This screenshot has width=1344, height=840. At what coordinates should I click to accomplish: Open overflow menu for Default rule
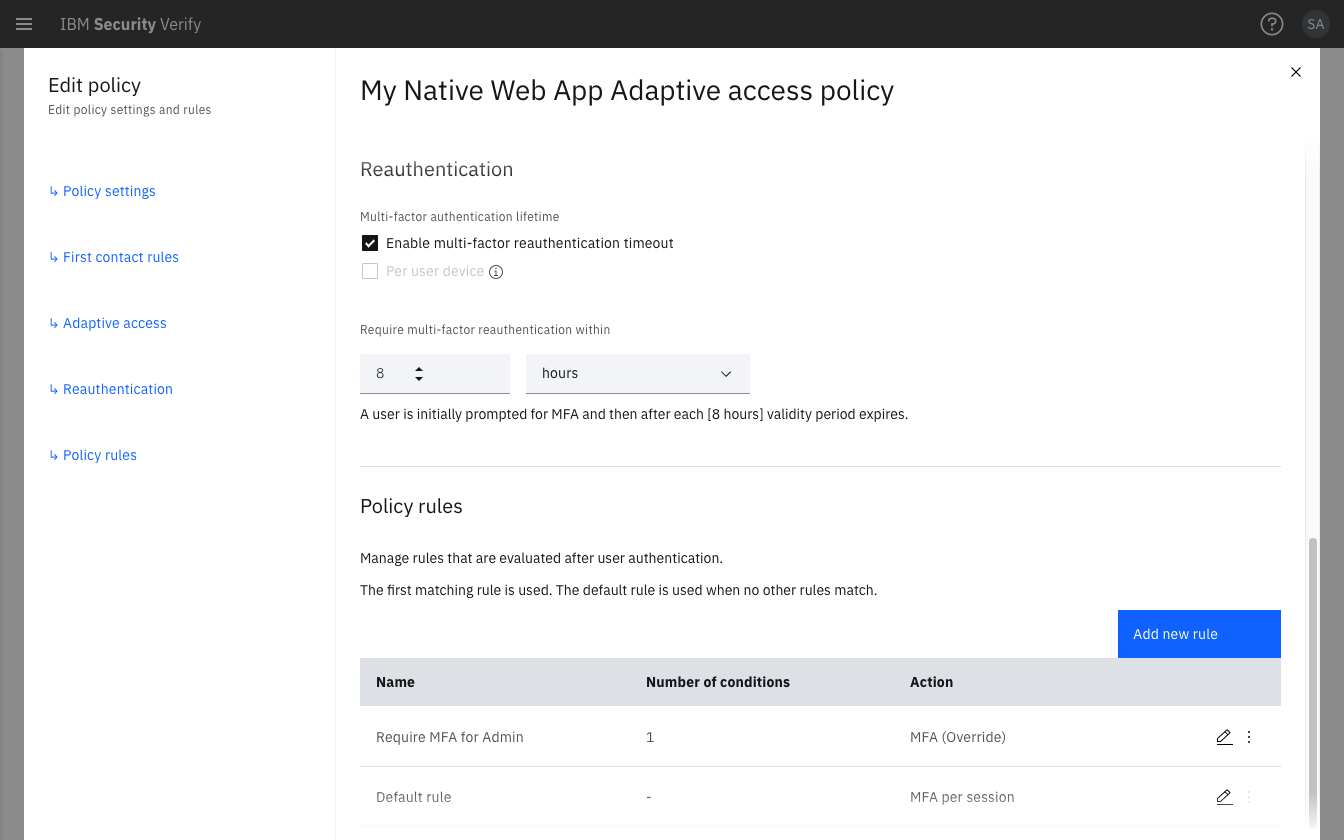1249,797
